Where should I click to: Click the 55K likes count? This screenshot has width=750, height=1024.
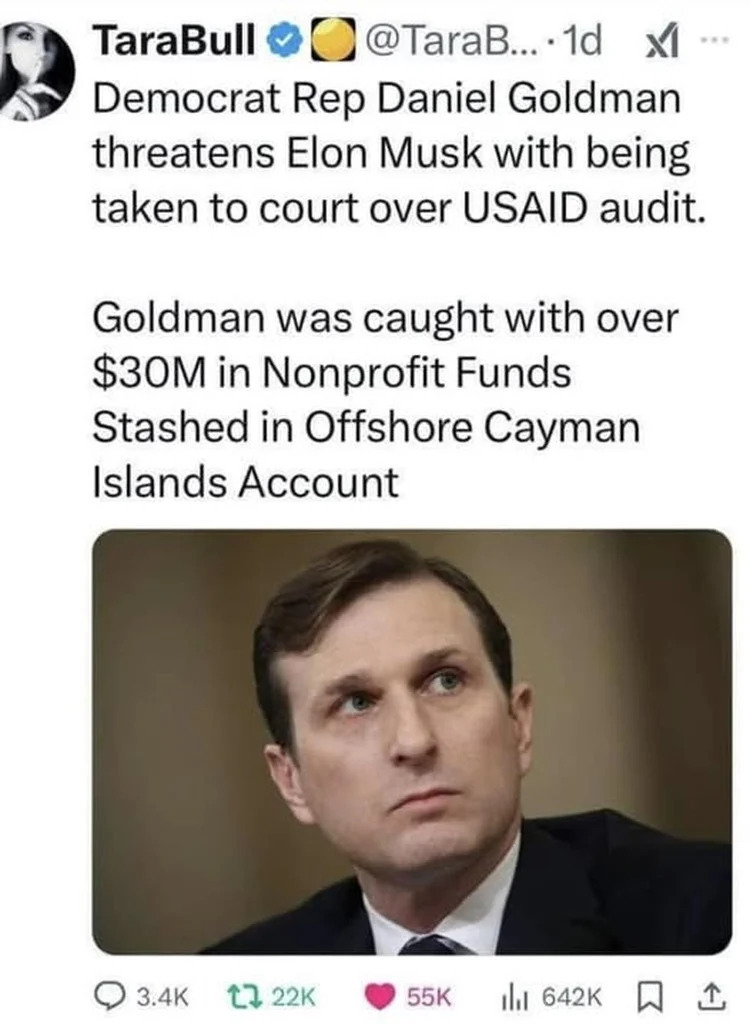coord(431,996)
